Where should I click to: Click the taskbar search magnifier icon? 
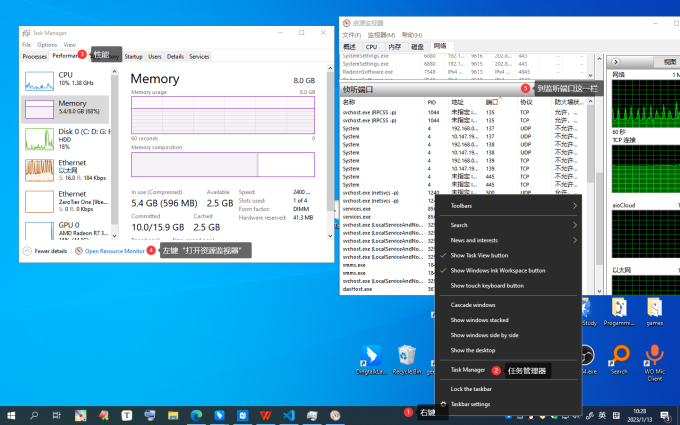(34, 415)
